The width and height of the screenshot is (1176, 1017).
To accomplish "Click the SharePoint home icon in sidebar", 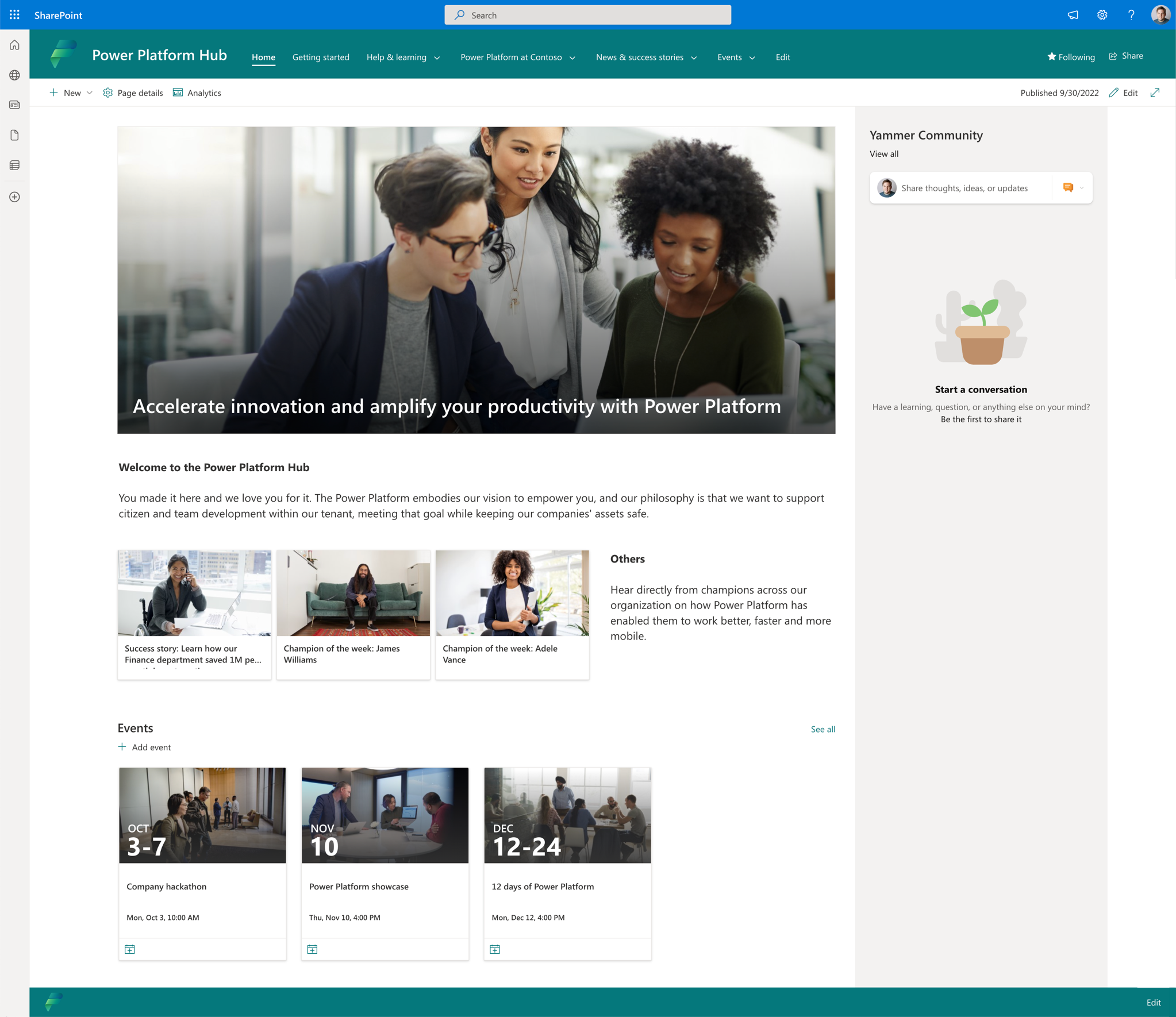I will pos(15,45).
